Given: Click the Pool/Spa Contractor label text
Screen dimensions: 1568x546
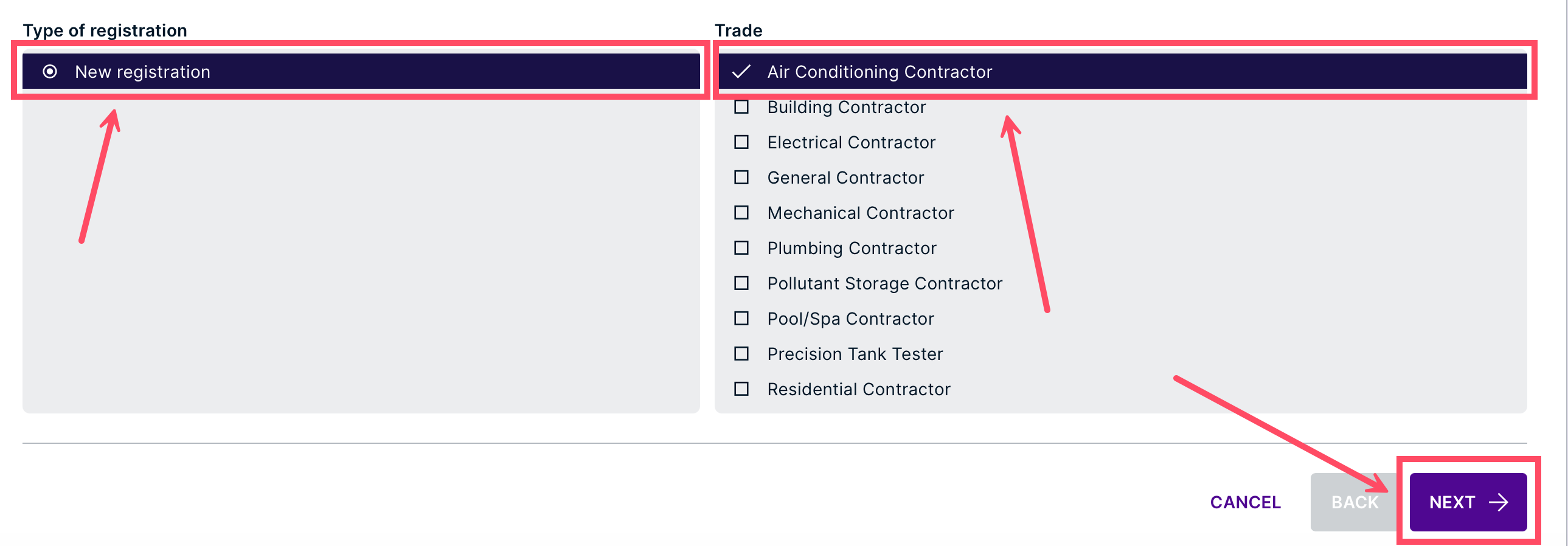Looking at the screenshot, I should 850,319.
